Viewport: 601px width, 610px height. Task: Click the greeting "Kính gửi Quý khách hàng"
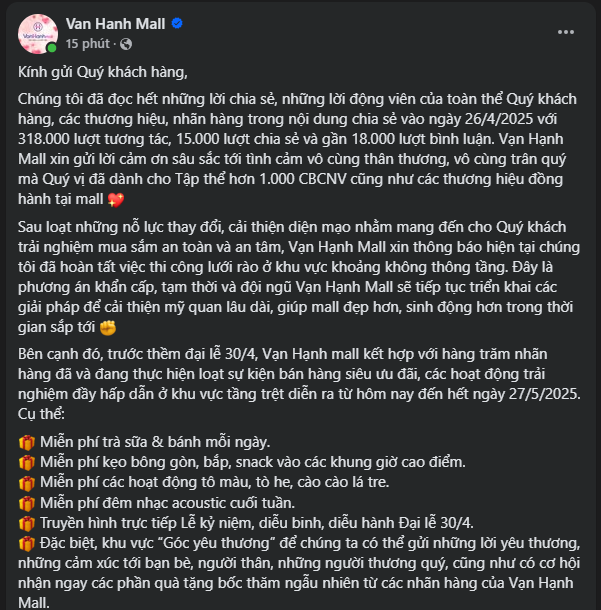[x=103, y=73]
